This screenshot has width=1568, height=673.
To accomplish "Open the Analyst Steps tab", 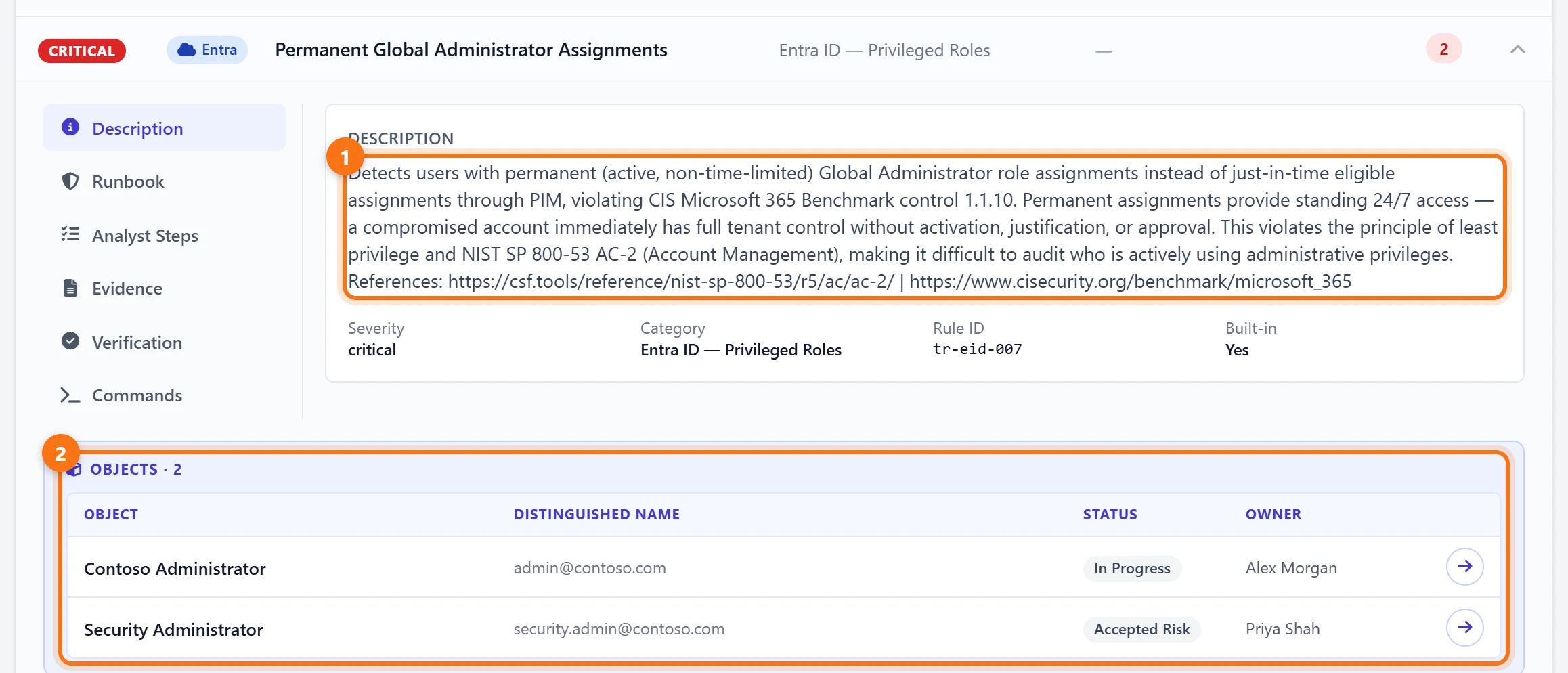I will [165, 235].
